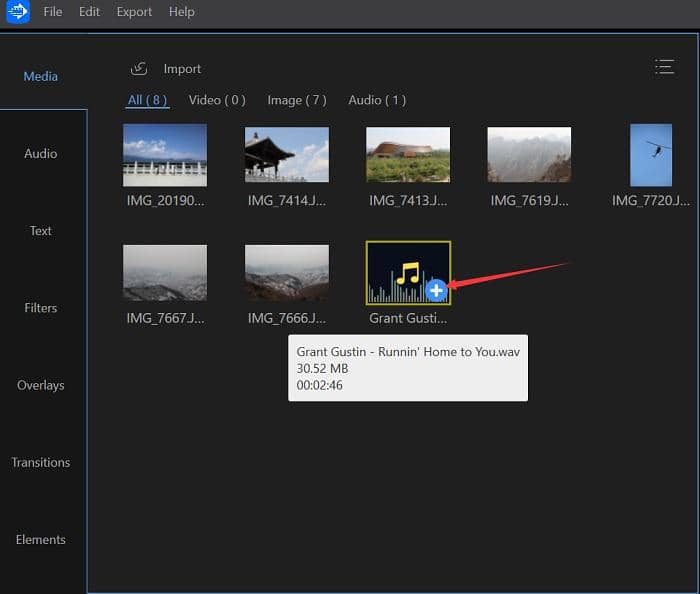Viewport: 700px width, 594px height.
Task: Switch to the Text sidebar tab
Action: [x=41, y=231]
